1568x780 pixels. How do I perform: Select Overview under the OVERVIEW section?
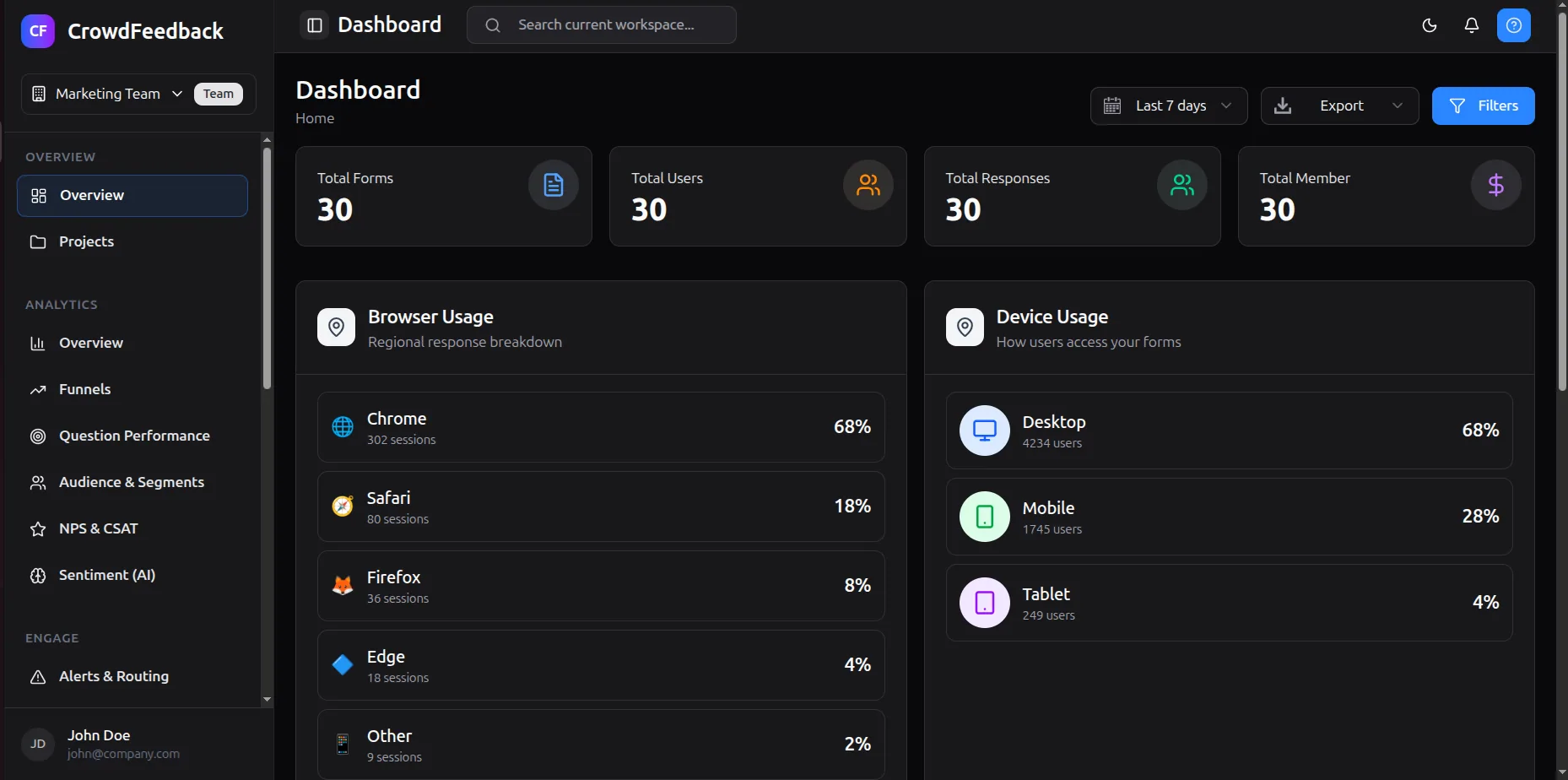(132, 196)
